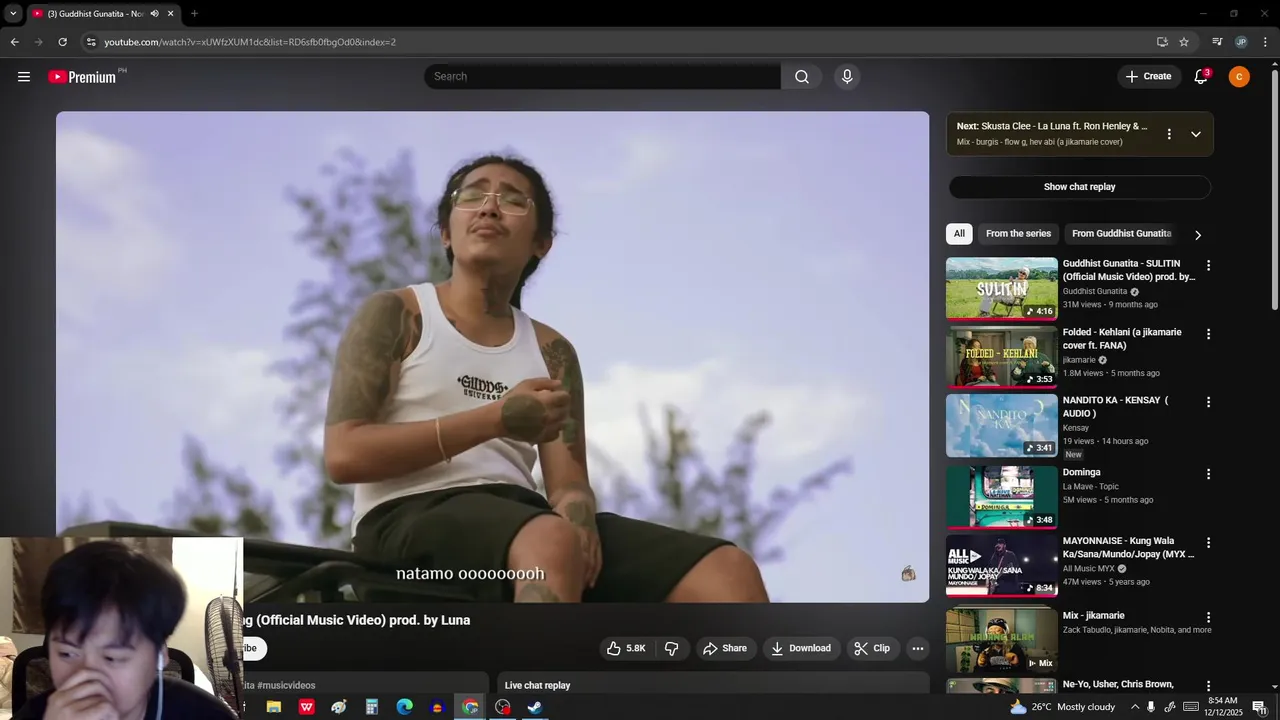Viewport: 1280px width, 720px height.
Task: Download this video
Action: coord(800,649)
